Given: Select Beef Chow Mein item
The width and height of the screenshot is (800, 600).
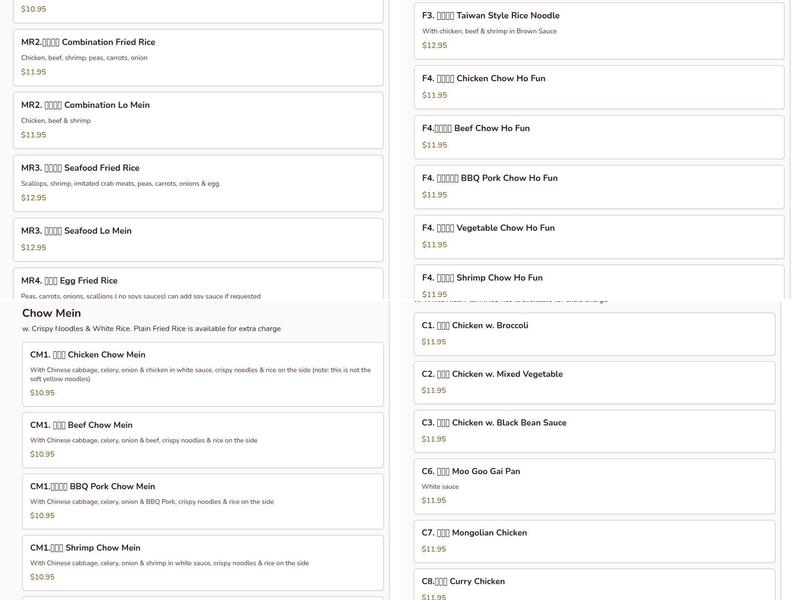Looking at the screenshot, I should (x=202, y=439).
